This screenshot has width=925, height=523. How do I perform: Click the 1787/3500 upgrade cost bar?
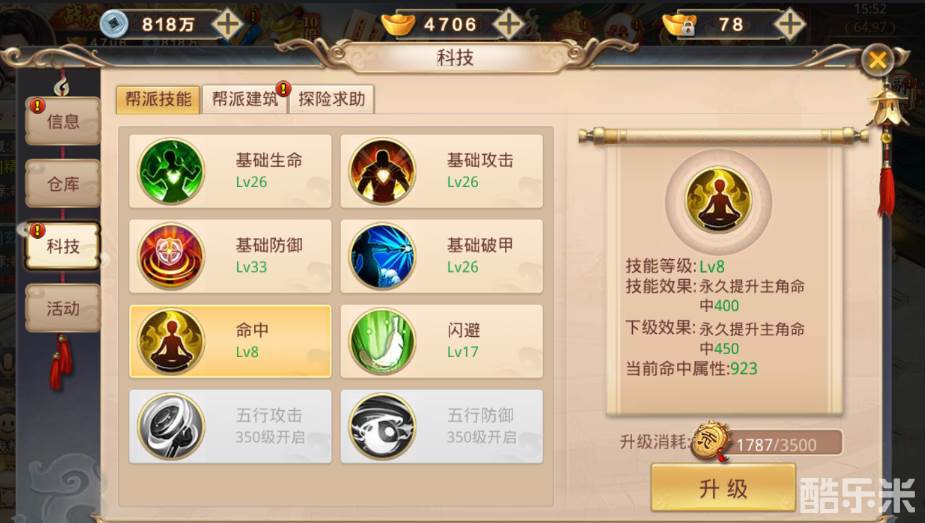[776, 444]
